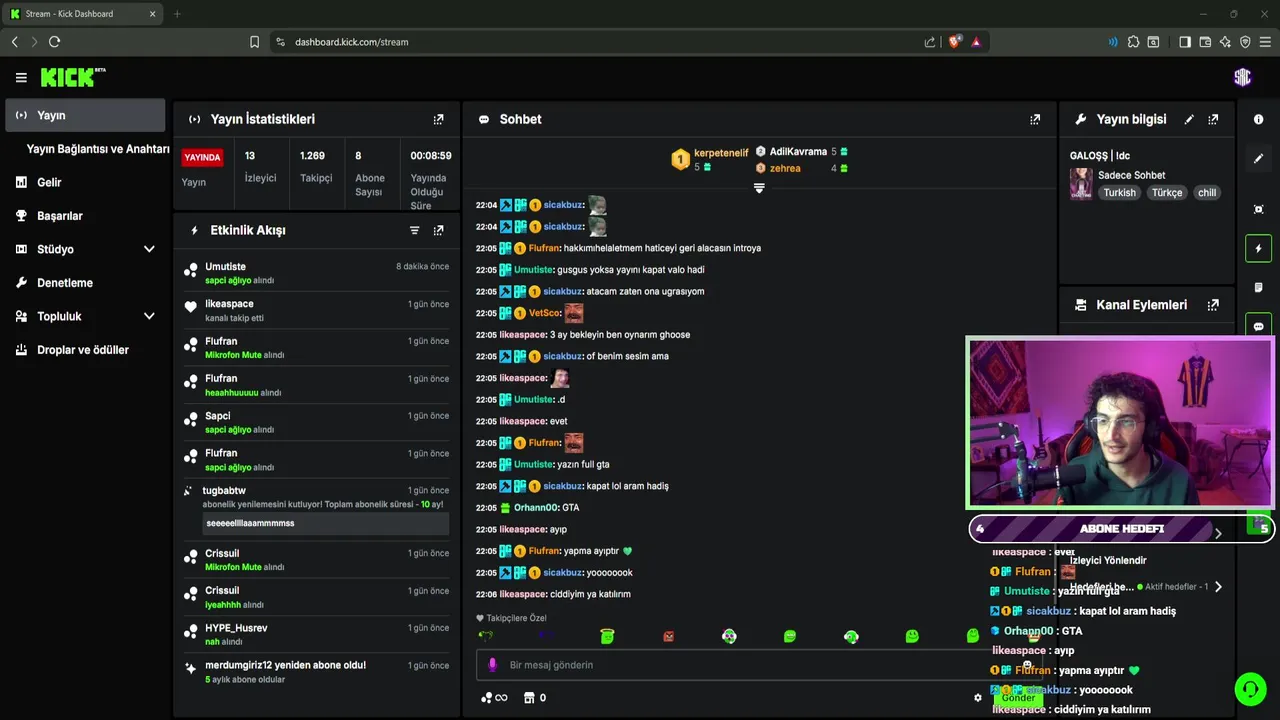Viewport: 1280px width, 720px height.
Task: Click the info icon in the right sidebar
Action: 1258,119
